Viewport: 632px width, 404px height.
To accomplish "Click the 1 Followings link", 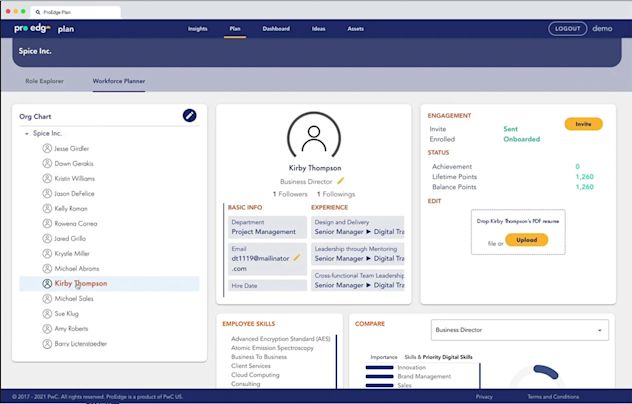I will (336, 194).
